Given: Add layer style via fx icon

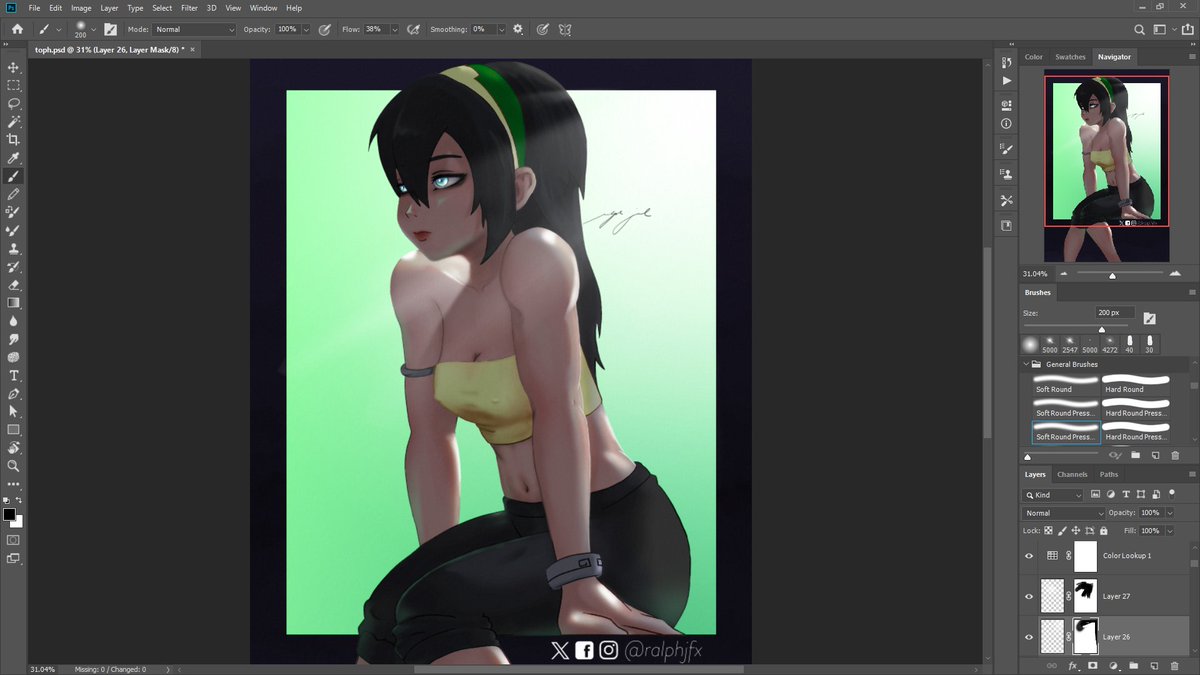Looking at the screenshot, I should pos(1071,665).
